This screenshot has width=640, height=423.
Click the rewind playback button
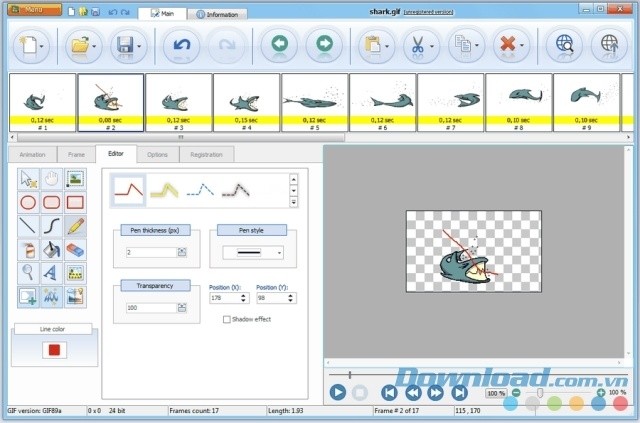(x=413, y=393)
